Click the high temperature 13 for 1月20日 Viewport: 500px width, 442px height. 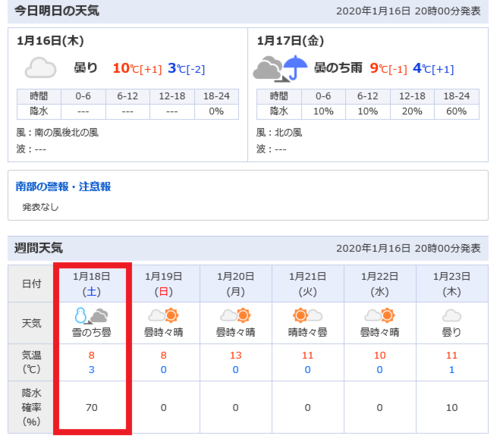(235, 355)
